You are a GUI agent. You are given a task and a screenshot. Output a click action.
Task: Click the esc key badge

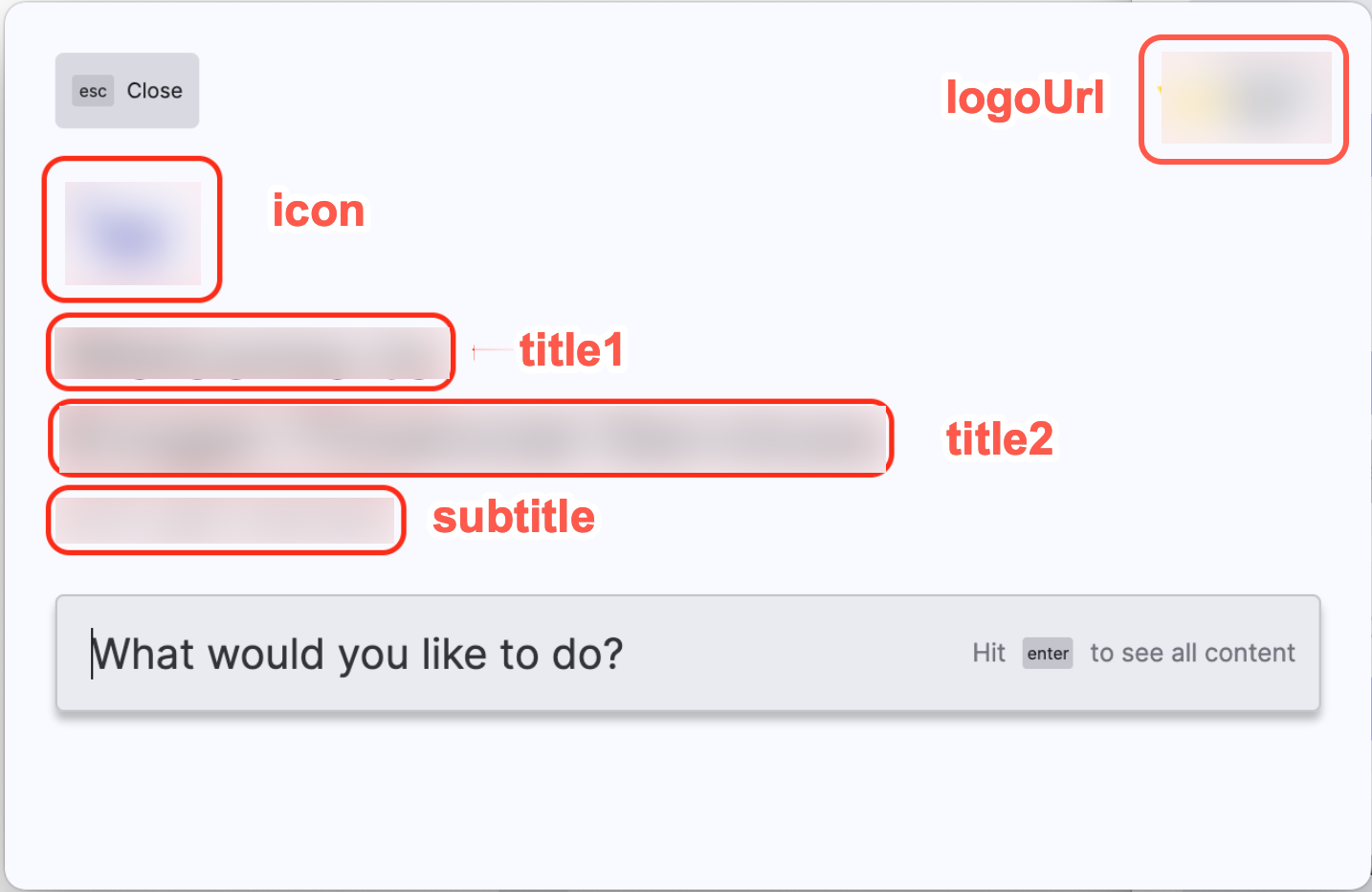pos(92,91)
